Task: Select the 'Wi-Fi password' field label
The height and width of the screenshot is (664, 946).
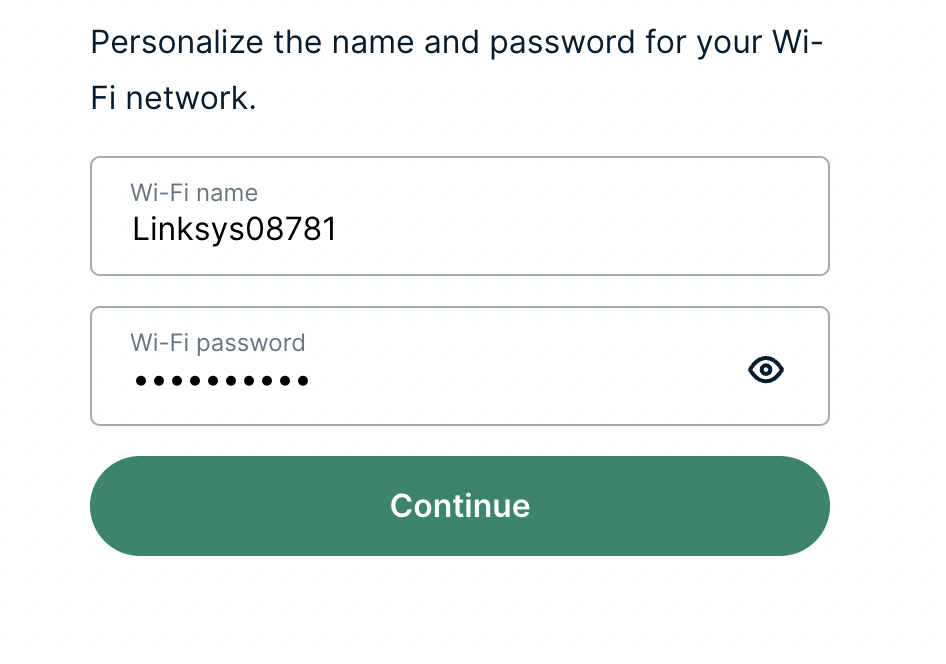Action: 218,343
